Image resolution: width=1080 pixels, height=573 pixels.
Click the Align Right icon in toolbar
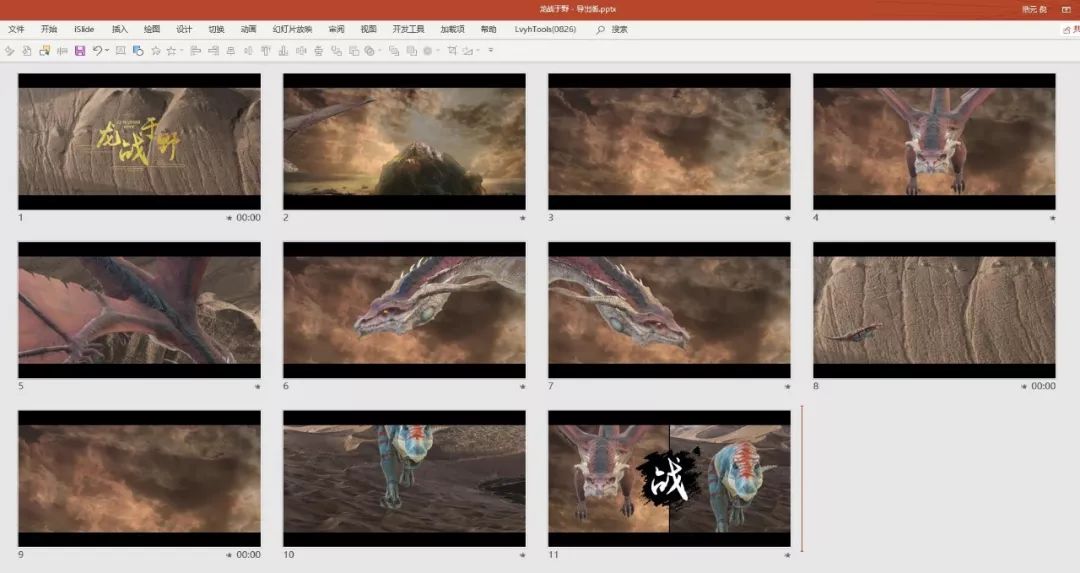pyautogui.click(x=214, y=51)
